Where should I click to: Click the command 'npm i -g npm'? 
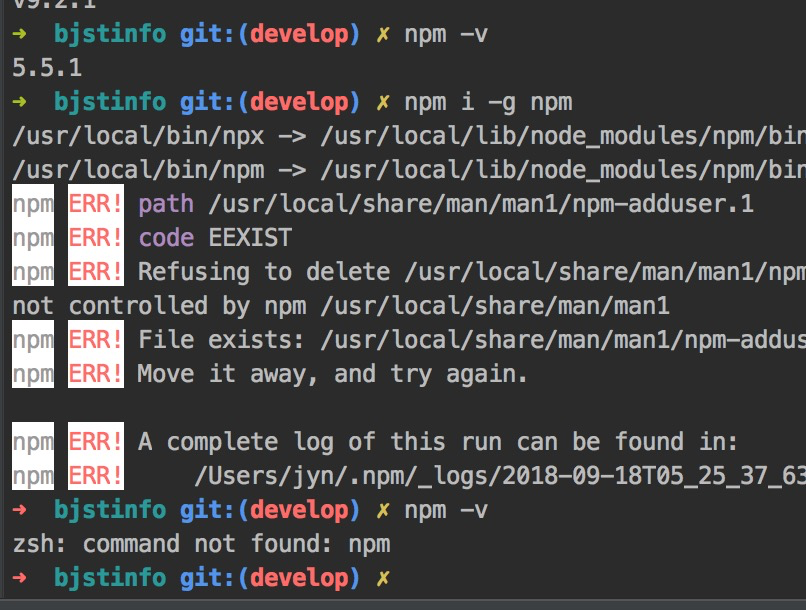(488, 102)
